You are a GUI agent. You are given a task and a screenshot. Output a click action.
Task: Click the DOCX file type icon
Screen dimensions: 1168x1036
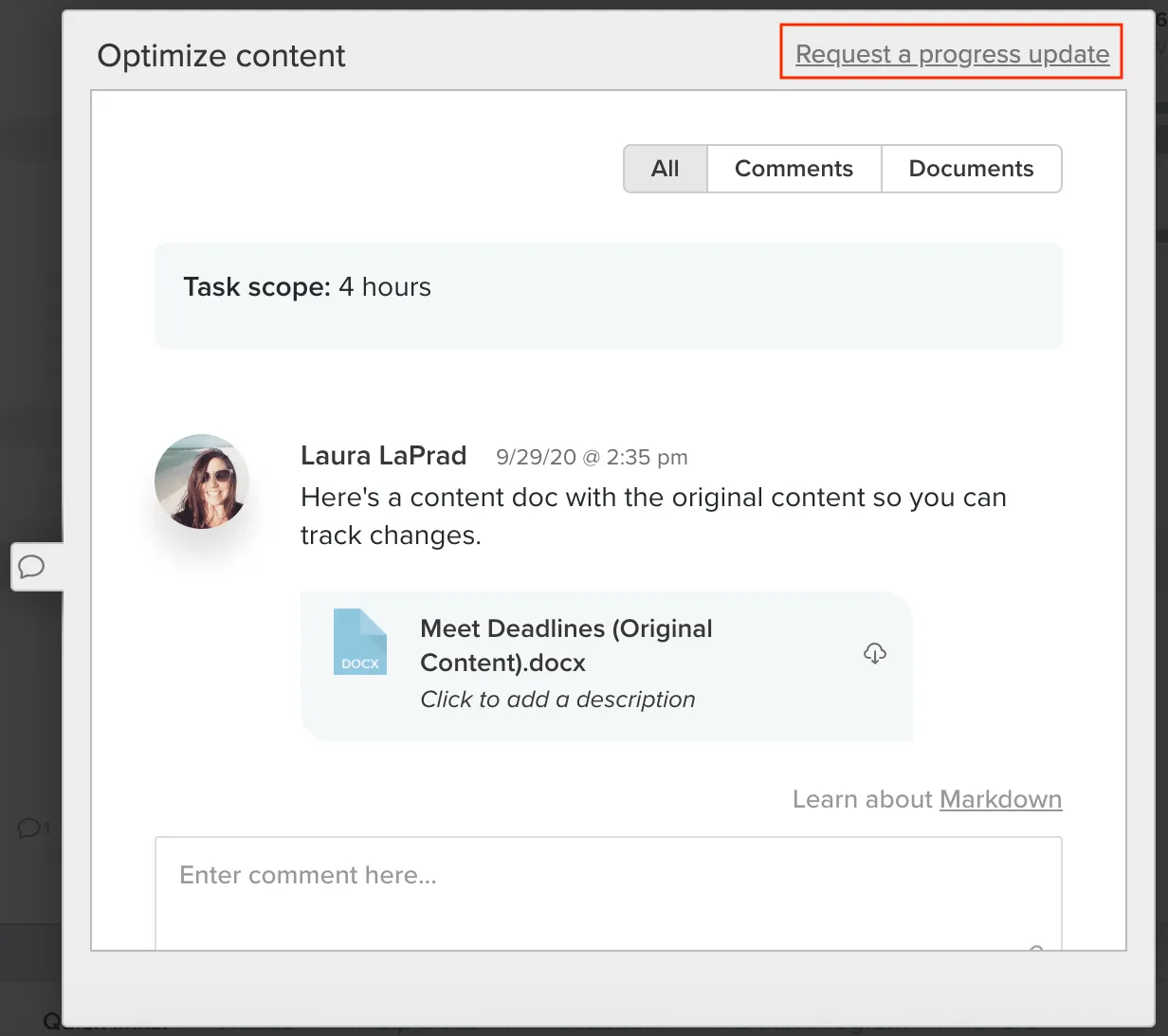tap(360, 643)
